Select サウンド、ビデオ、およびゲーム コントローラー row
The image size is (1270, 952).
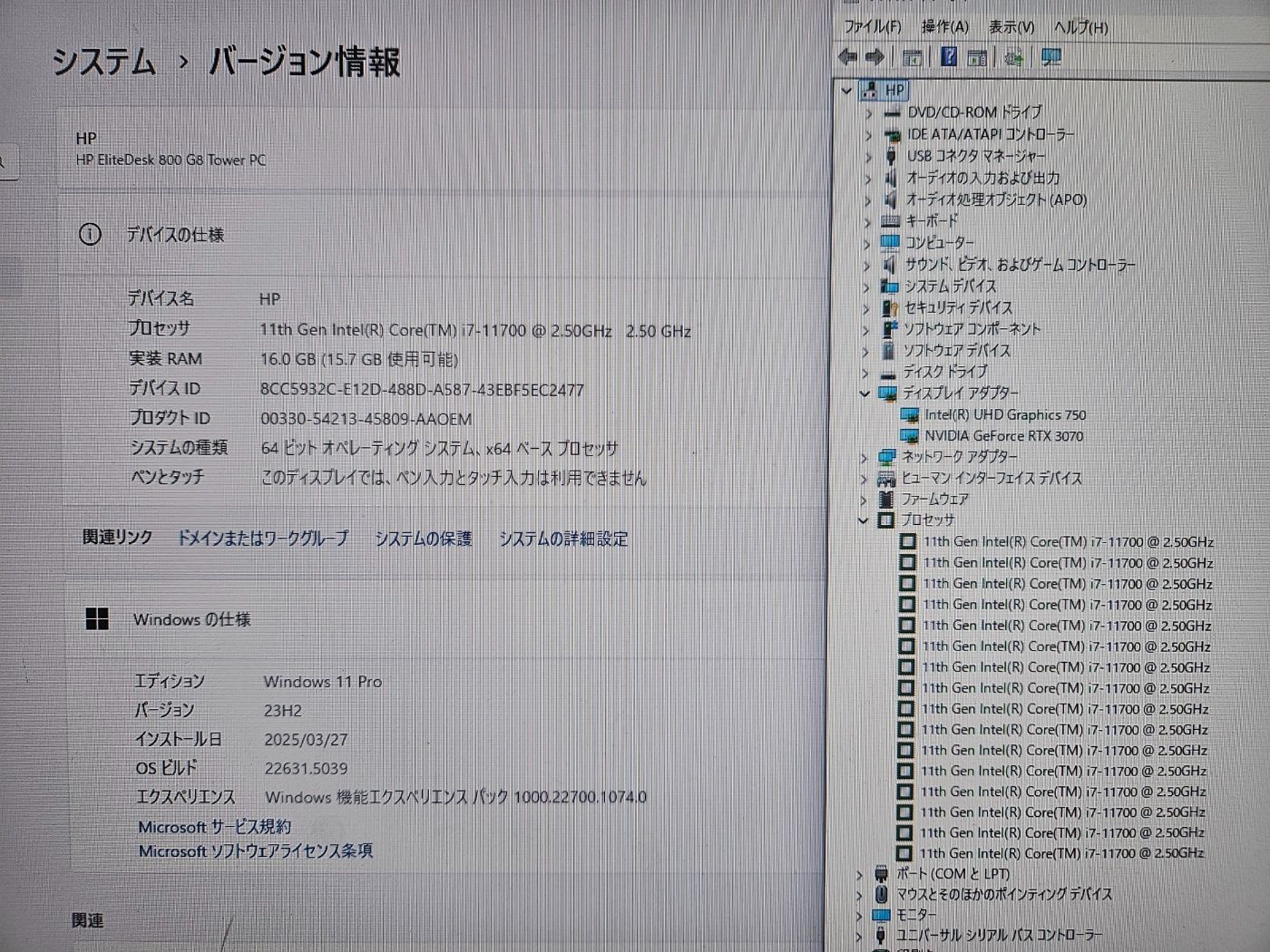point(1020,265)
